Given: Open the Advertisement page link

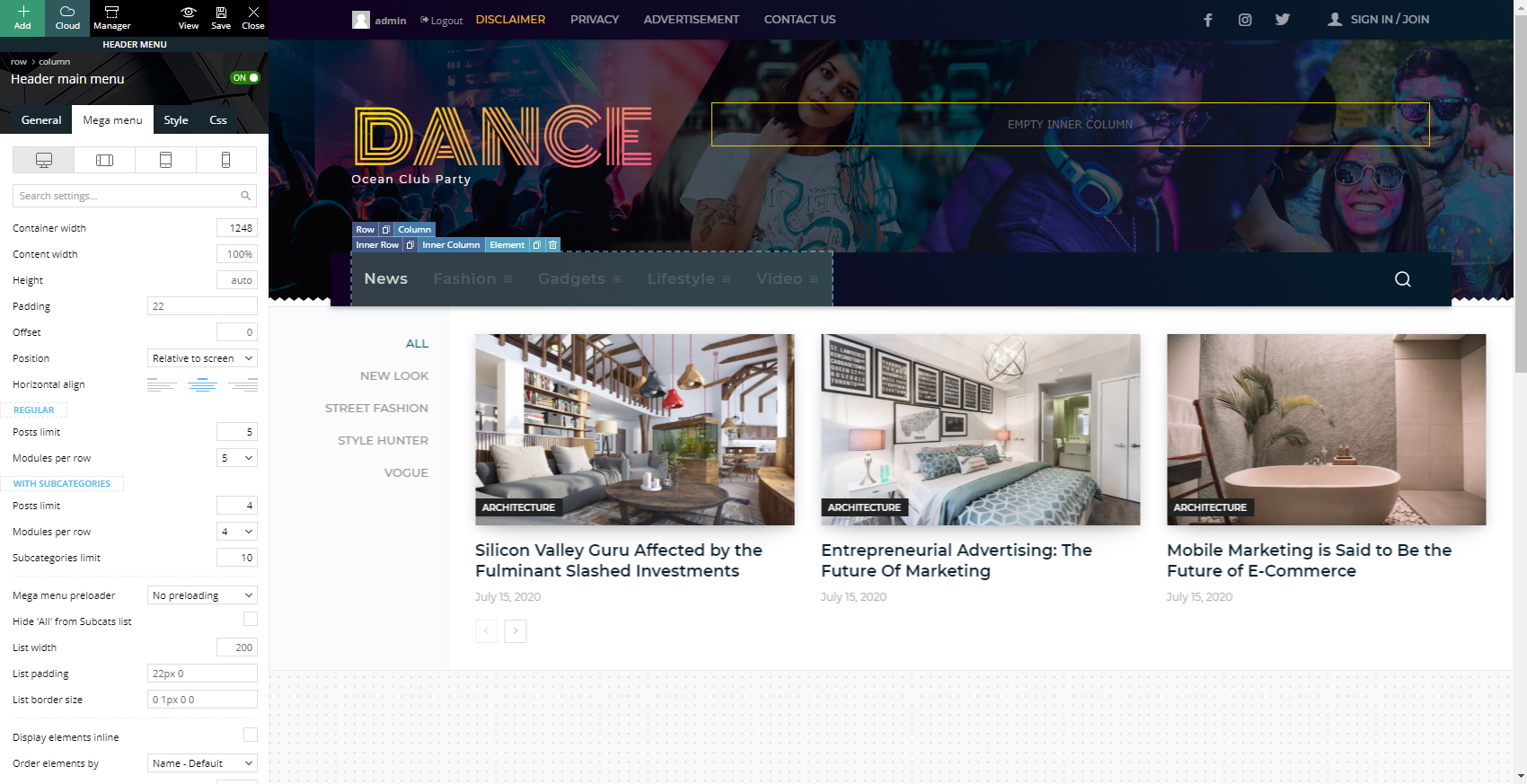Looking at the screenshot, I should [692, 20].
